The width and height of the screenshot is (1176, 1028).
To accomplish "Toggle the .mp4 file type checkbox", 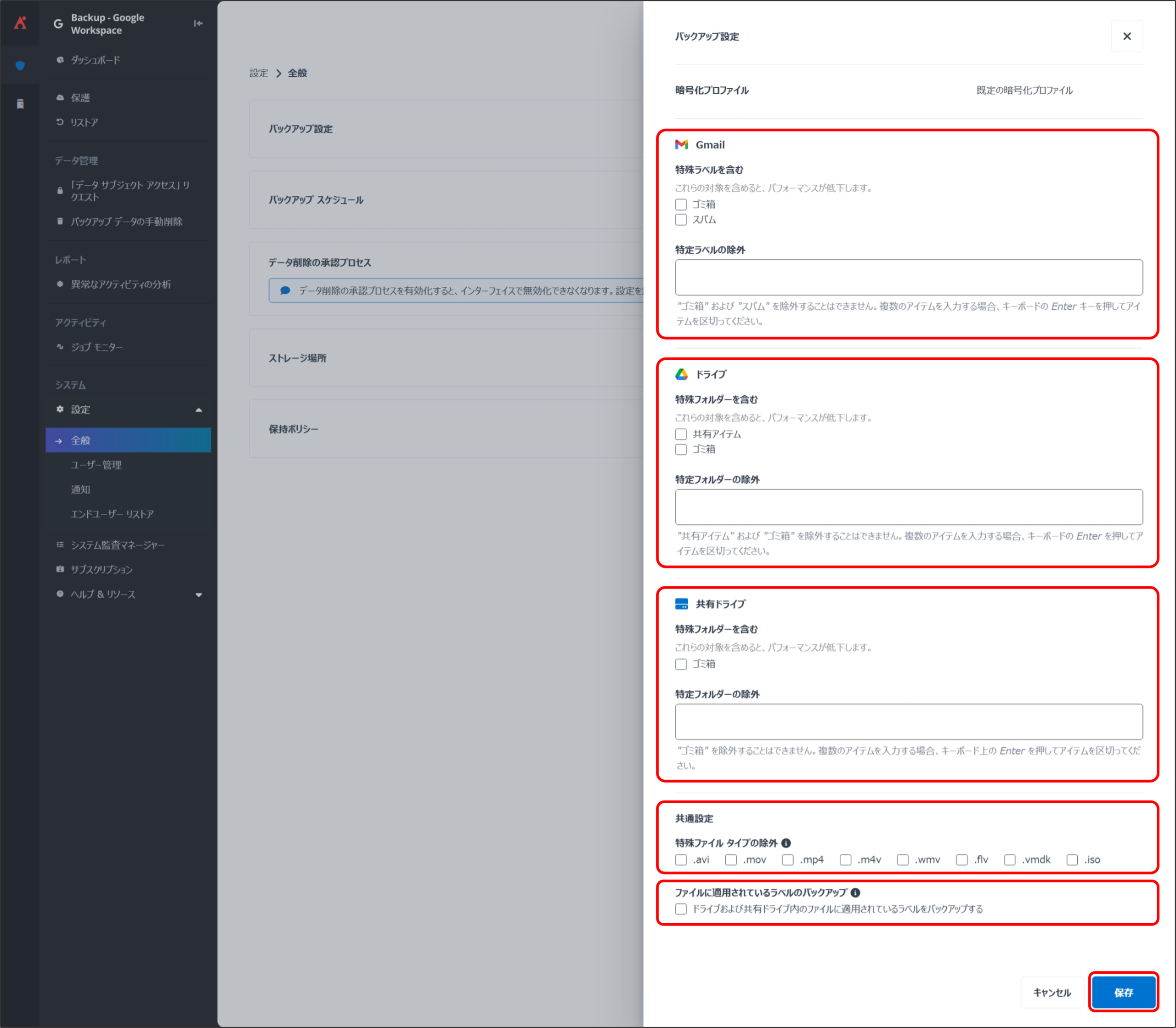I will tap(788, 860).
